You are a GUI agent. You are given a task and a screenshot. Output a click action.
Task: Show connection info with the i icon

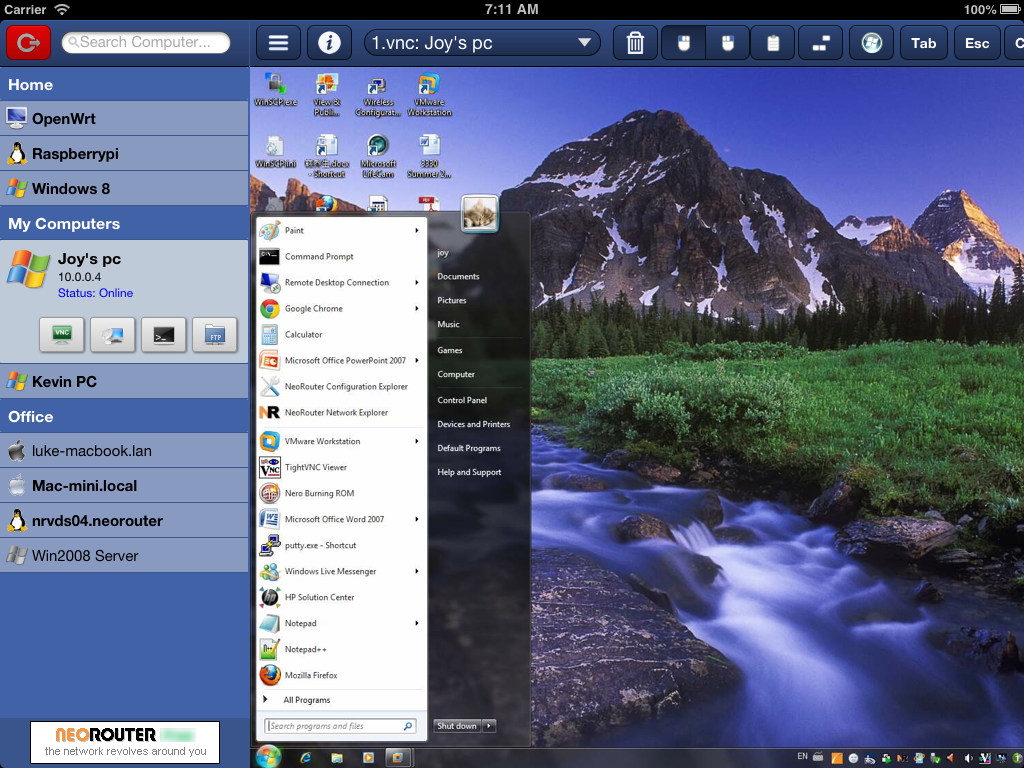pyautogui.click(x=329, y=43)
